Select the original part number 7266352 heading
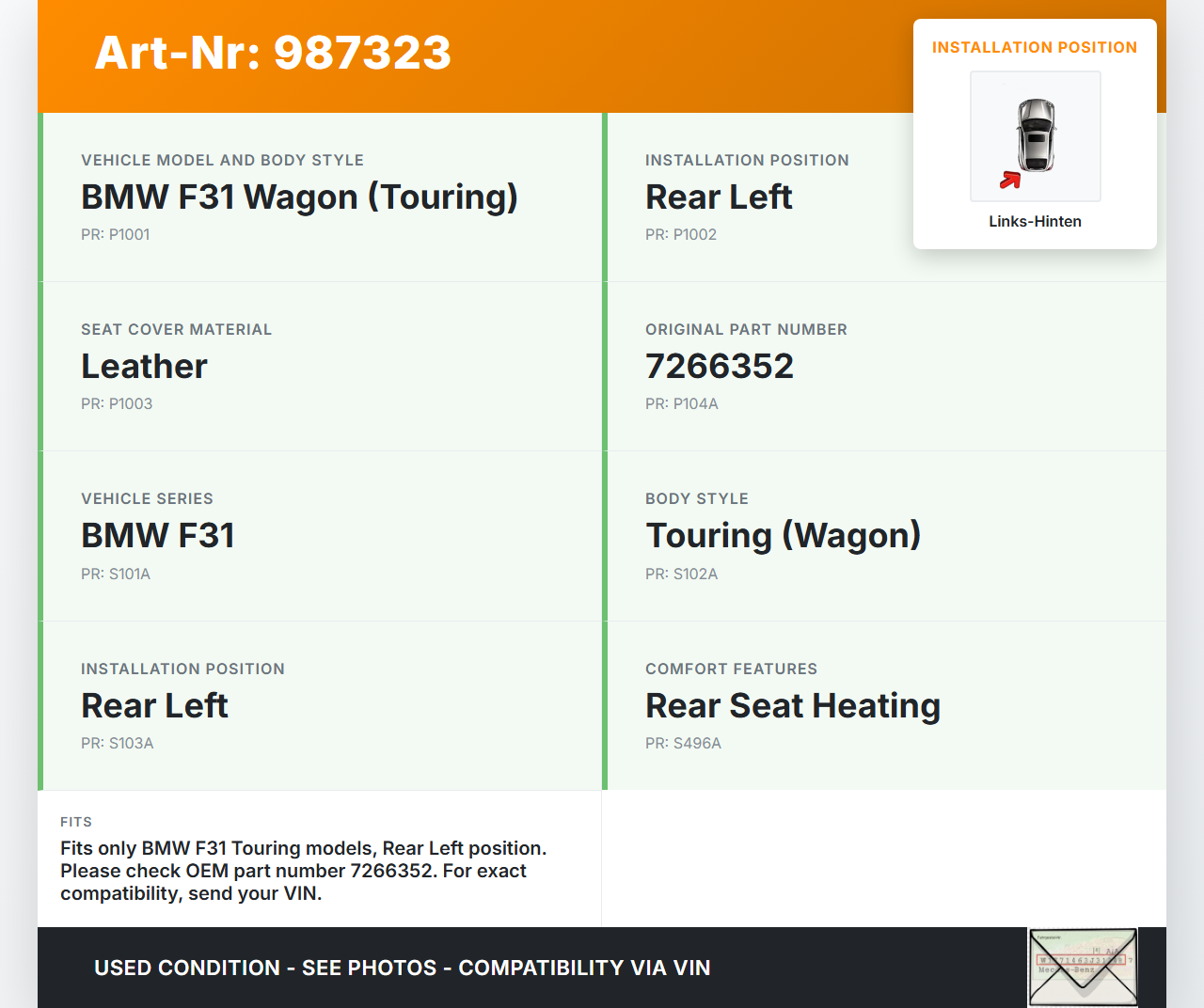Screen dimensions: 1204x1008 (720, 367)
